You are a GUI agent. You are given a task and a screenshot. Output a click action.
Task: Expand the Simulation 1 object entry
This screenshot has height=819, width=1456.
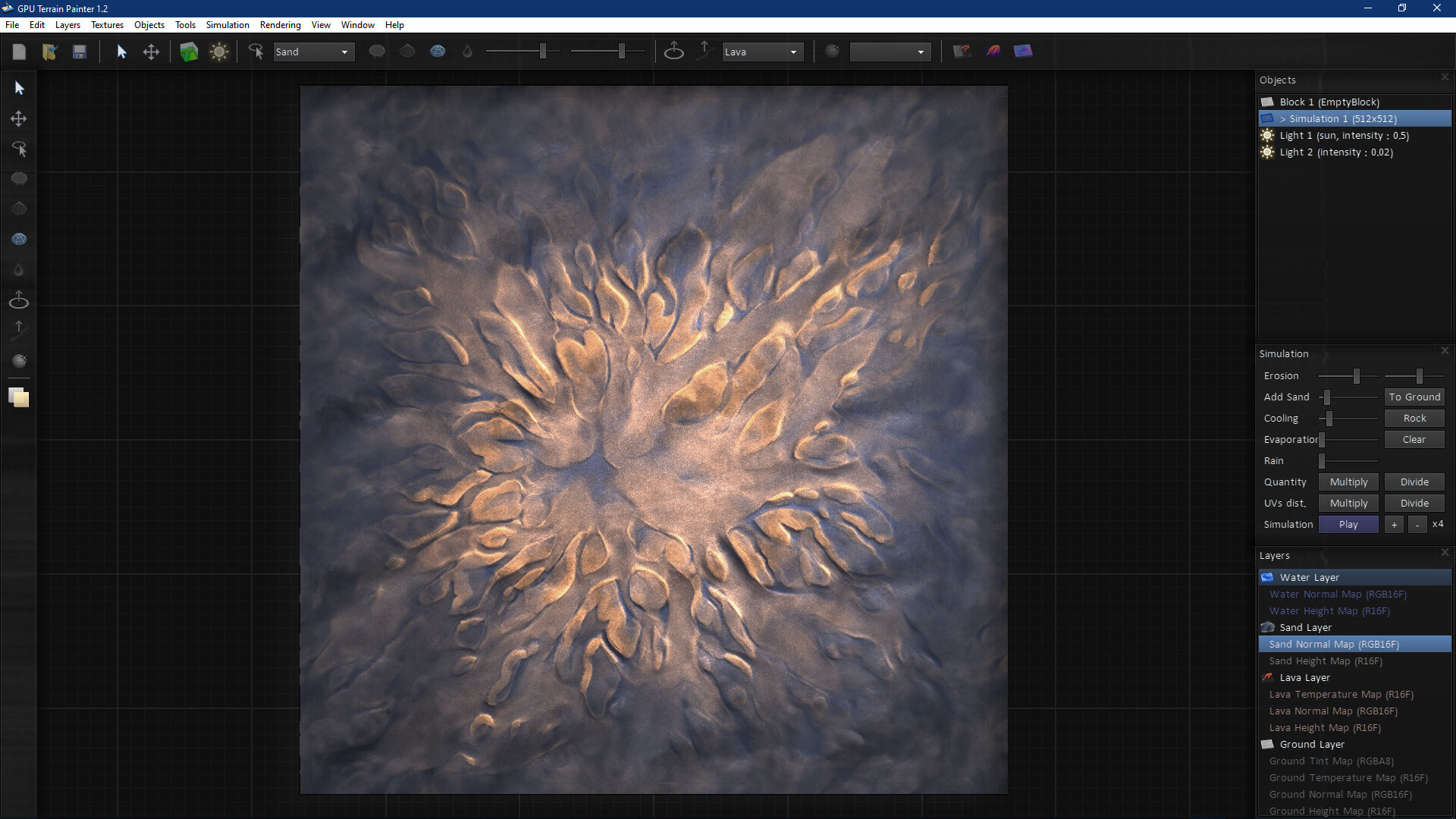click(x=1283, y=118)
